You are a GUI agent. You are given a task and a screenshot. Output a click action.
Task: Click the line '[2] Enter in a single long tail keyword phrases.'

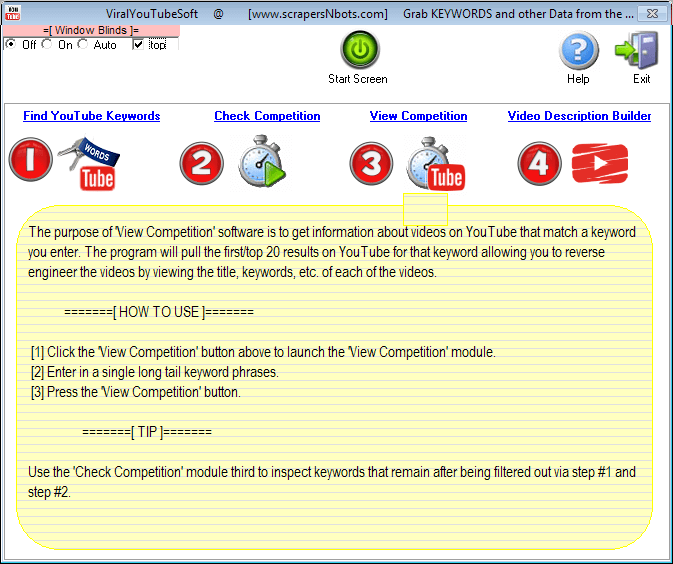coord(155,372)
